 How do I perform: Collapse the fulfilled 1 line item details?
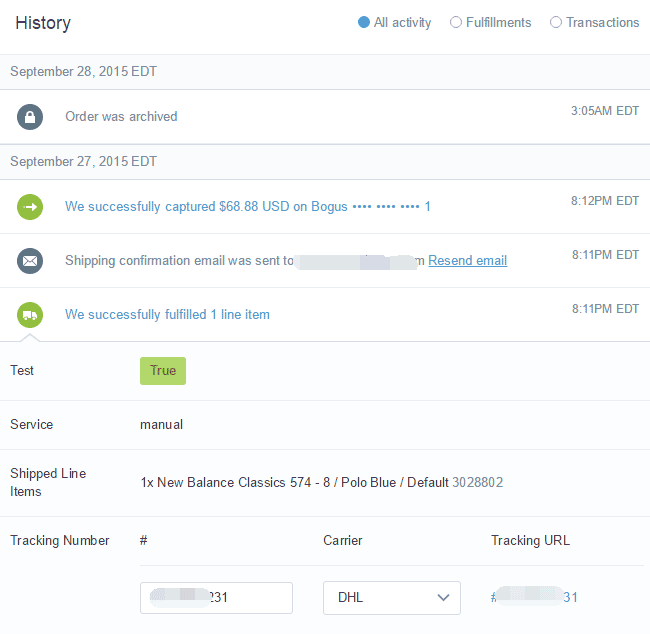pyautogui.click(x=167, y=315)
